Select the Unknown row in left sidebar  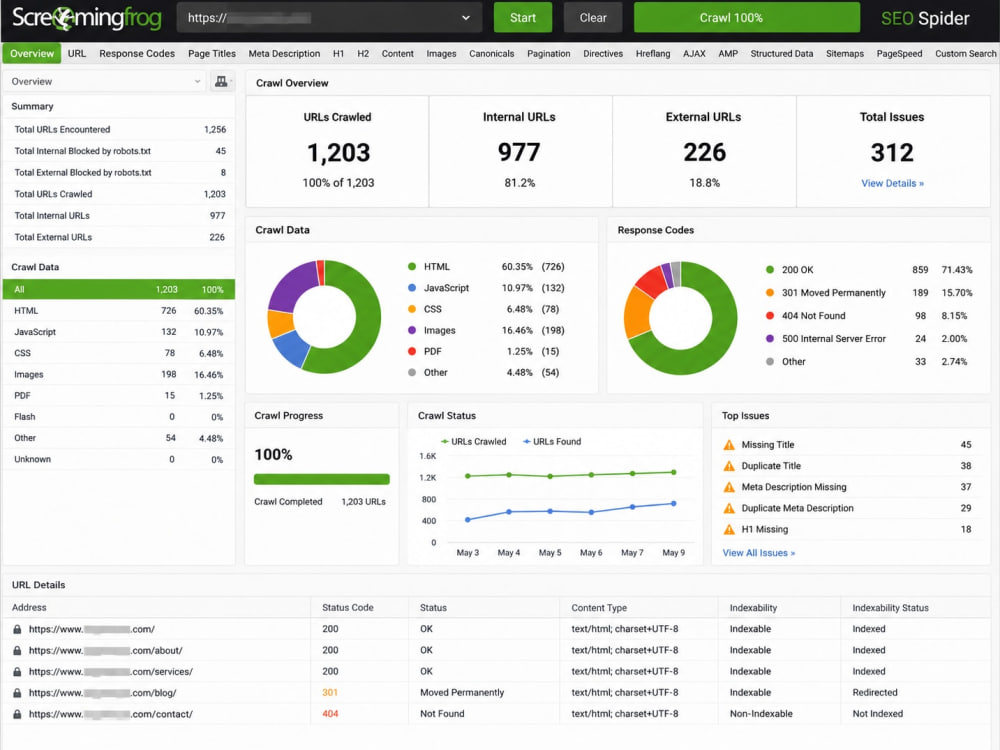pyautogui.click(x=119, y=459)
